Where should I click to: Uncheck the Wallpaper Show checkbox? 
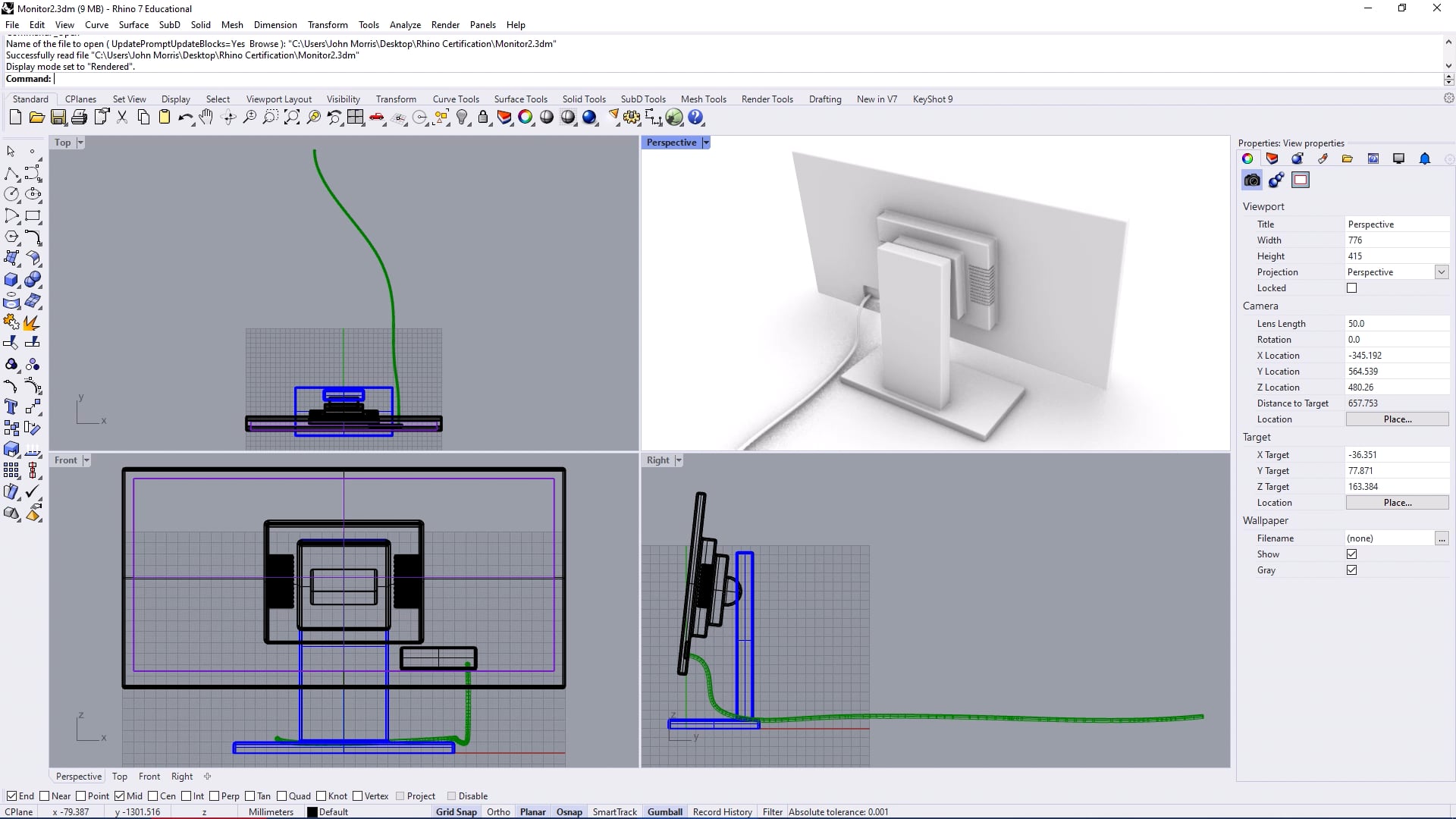click(x=1351, y=554)
